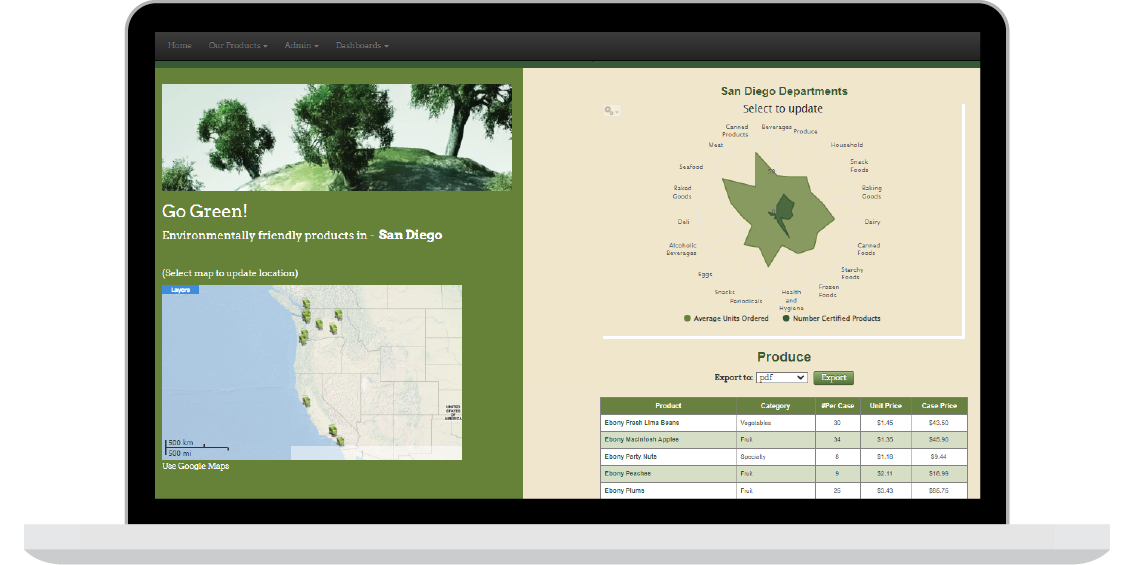Click the Layers button on map
1125x565 pixels.
click(x=180, y=290)
